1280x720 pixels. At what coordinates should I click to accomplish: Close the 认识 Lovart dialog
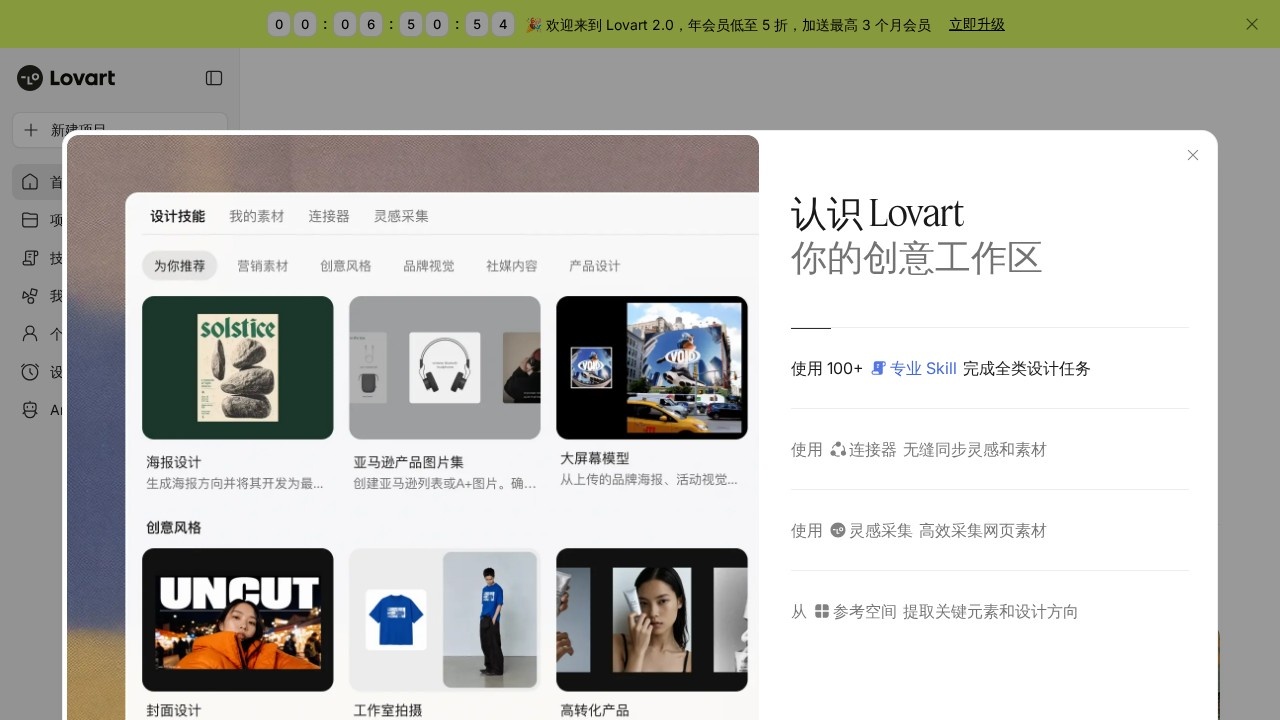pyautogui.click(x=1193, y=155)
